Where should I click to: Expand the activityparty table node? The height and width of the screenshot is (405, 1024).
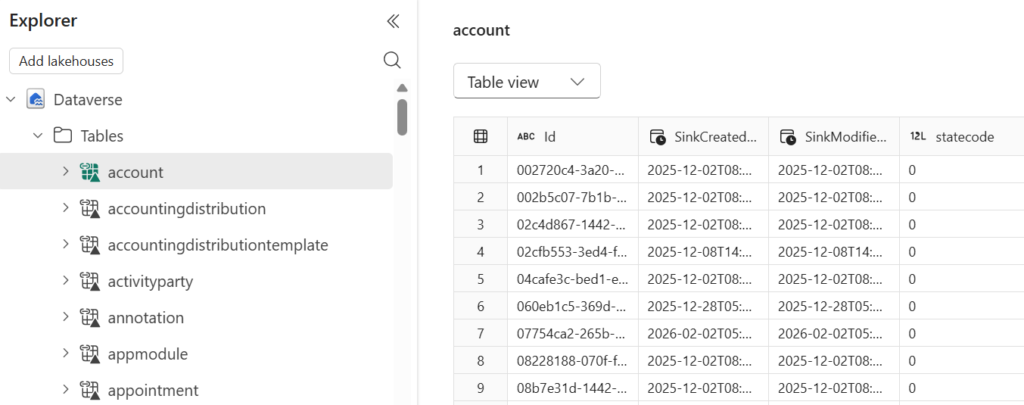click(x=65, y=281)
